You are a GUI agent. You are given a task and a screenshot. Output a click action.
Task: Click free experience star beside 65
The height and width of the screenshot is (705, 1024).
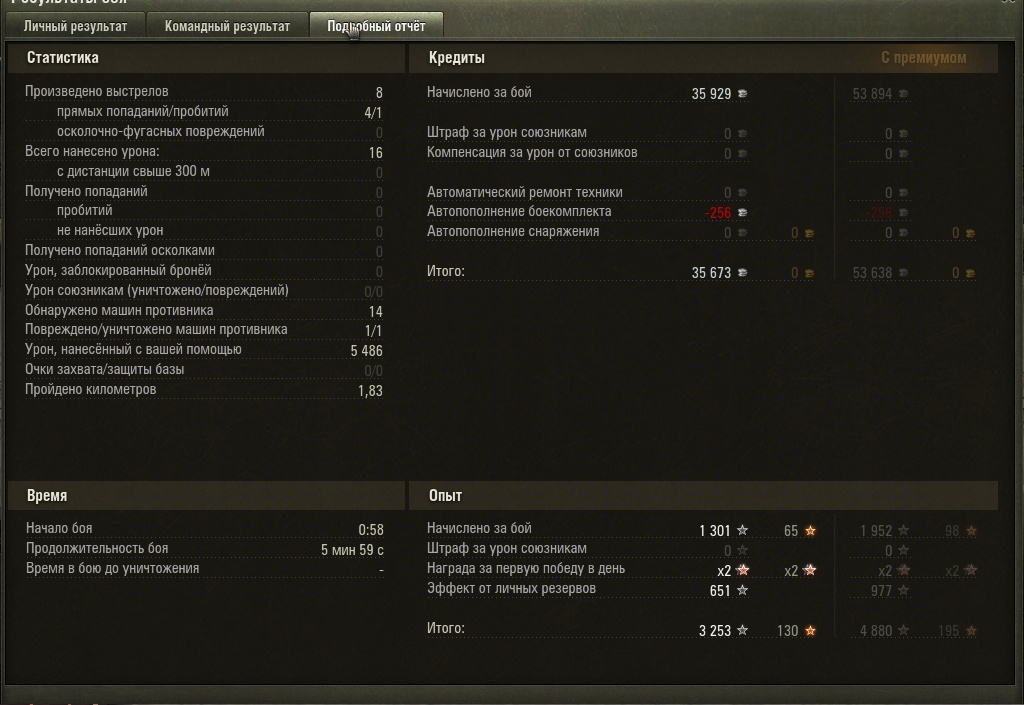pos(810,530)
